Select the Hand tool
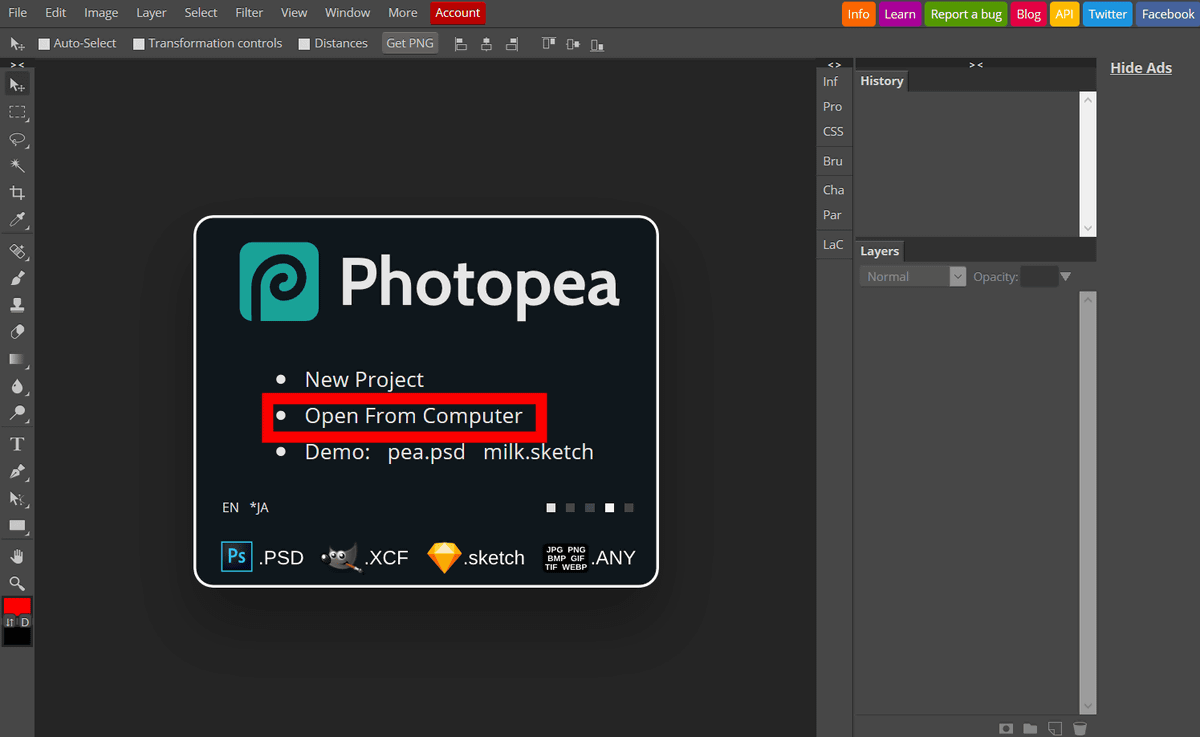The height and width of the screenshot is (737, 1200). click(17, 556)
